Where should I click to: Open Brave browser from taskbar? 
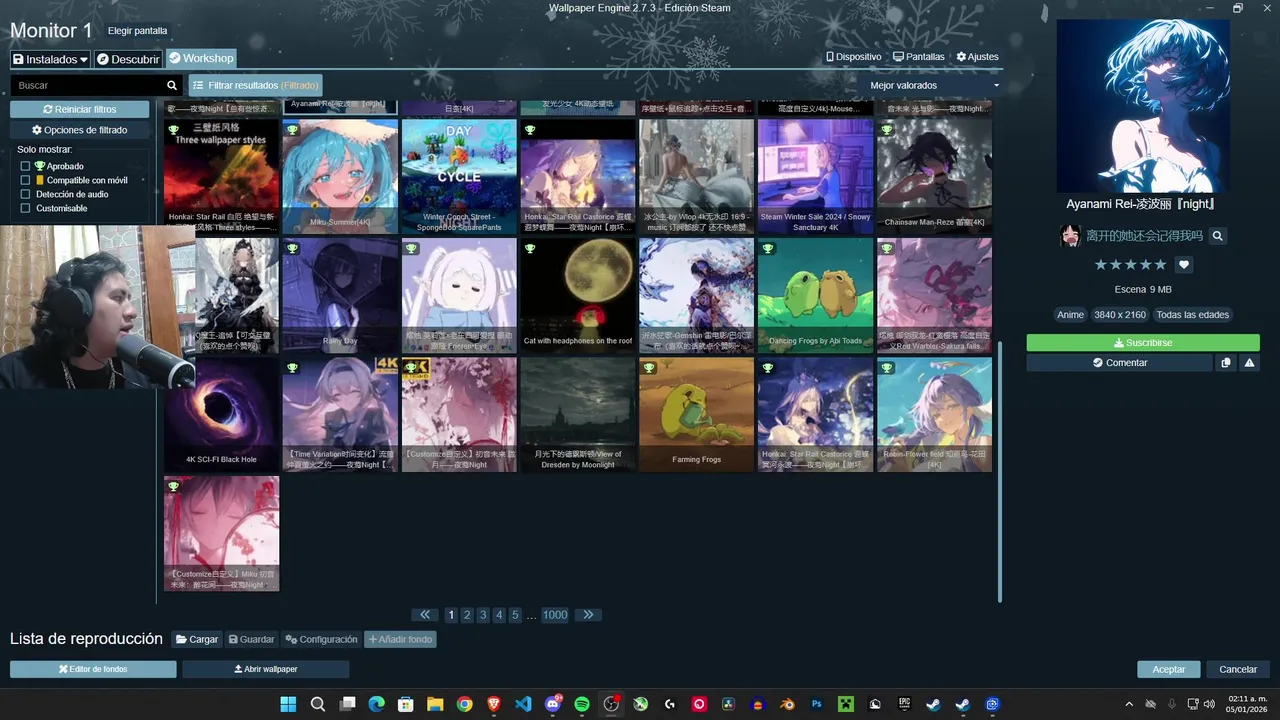[494, 704]
